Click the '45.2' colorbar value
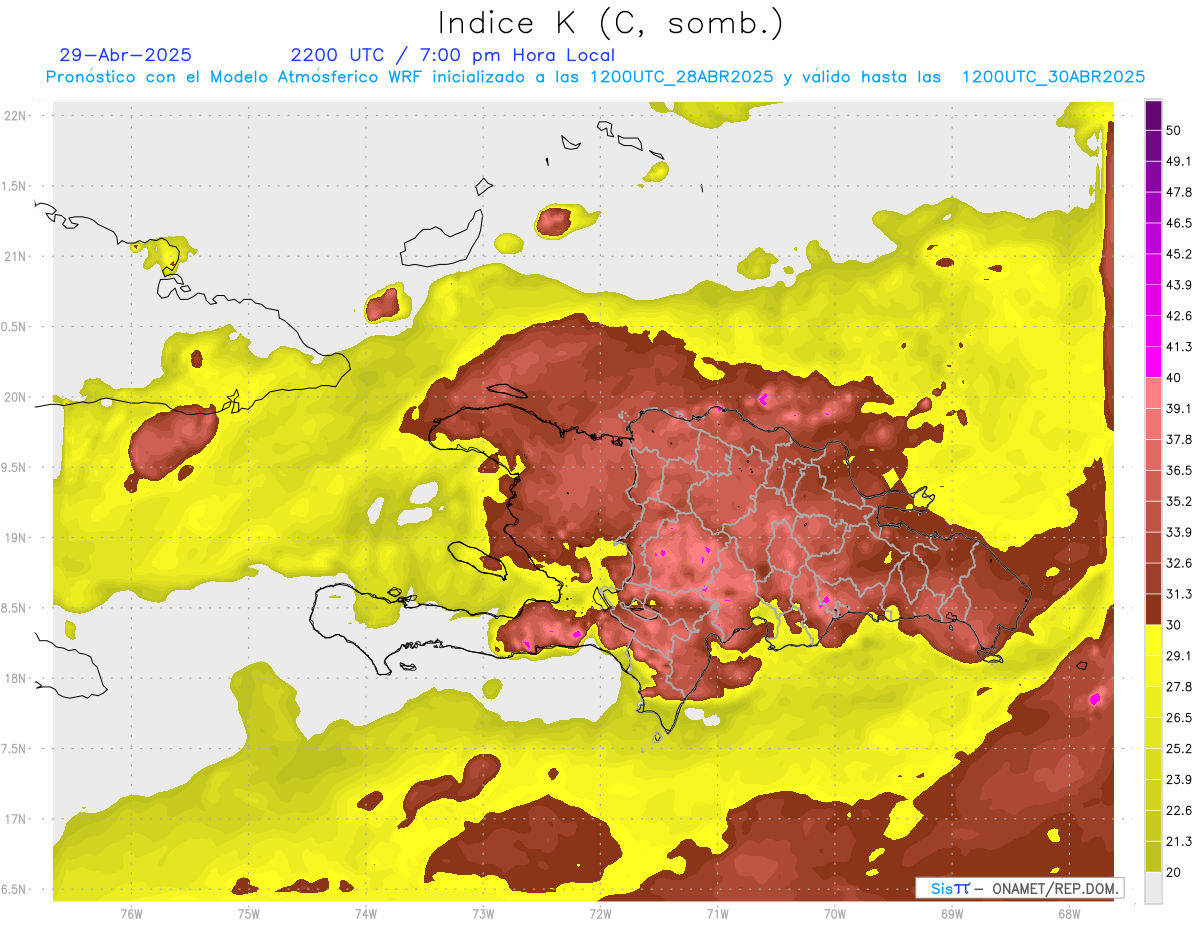Image resolution: width=1200 pixels, height=927 pixels. coord(1178,254)
